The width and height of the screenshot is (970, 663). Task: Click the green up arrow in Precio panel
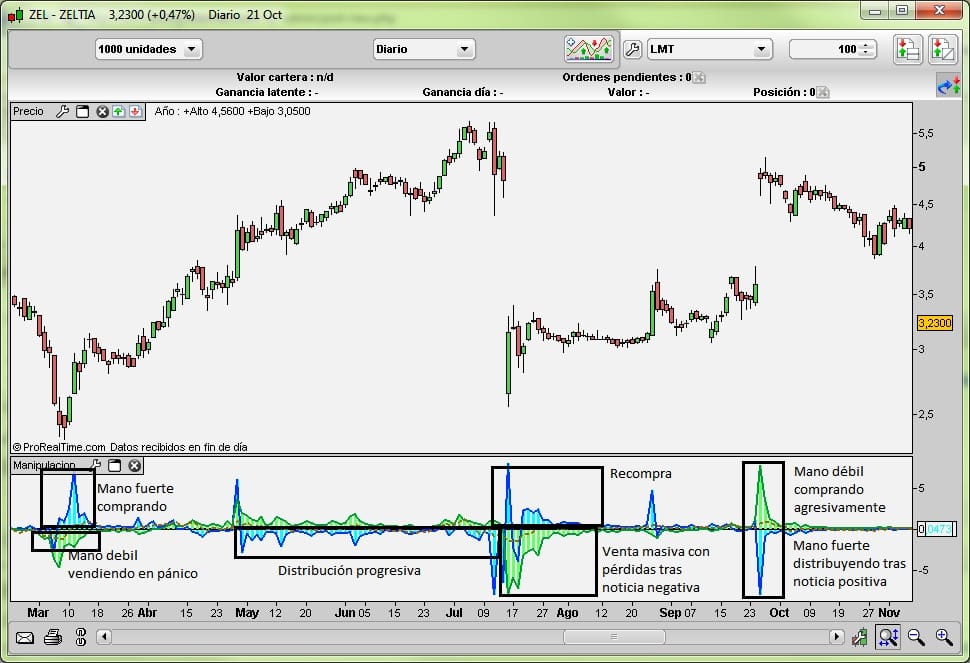118,111
